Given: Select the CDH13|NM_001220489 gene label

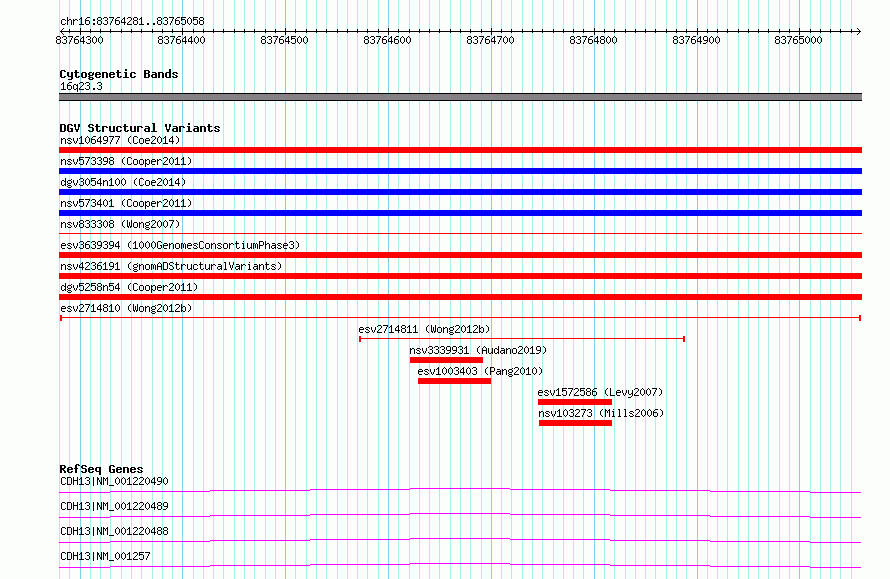Looking at the screenshot, I should [114, 506].
